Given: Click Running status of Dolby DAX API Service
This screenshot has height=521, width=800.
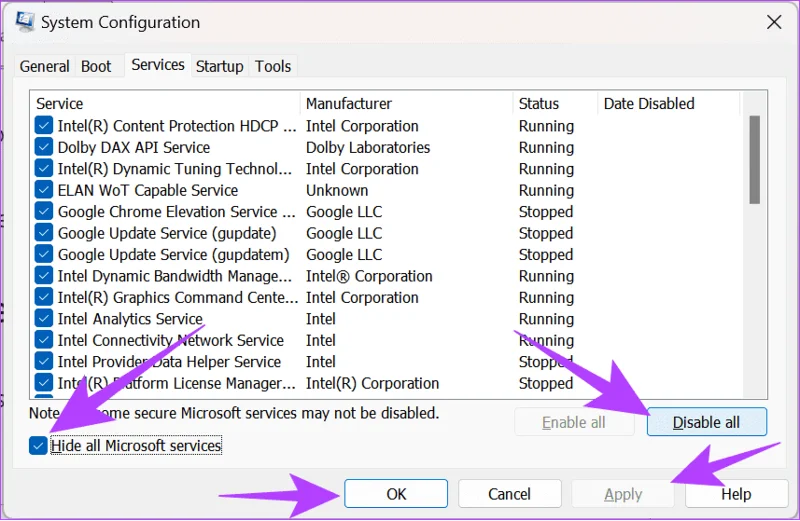Looking at the screenshot, I should point(546,147).
